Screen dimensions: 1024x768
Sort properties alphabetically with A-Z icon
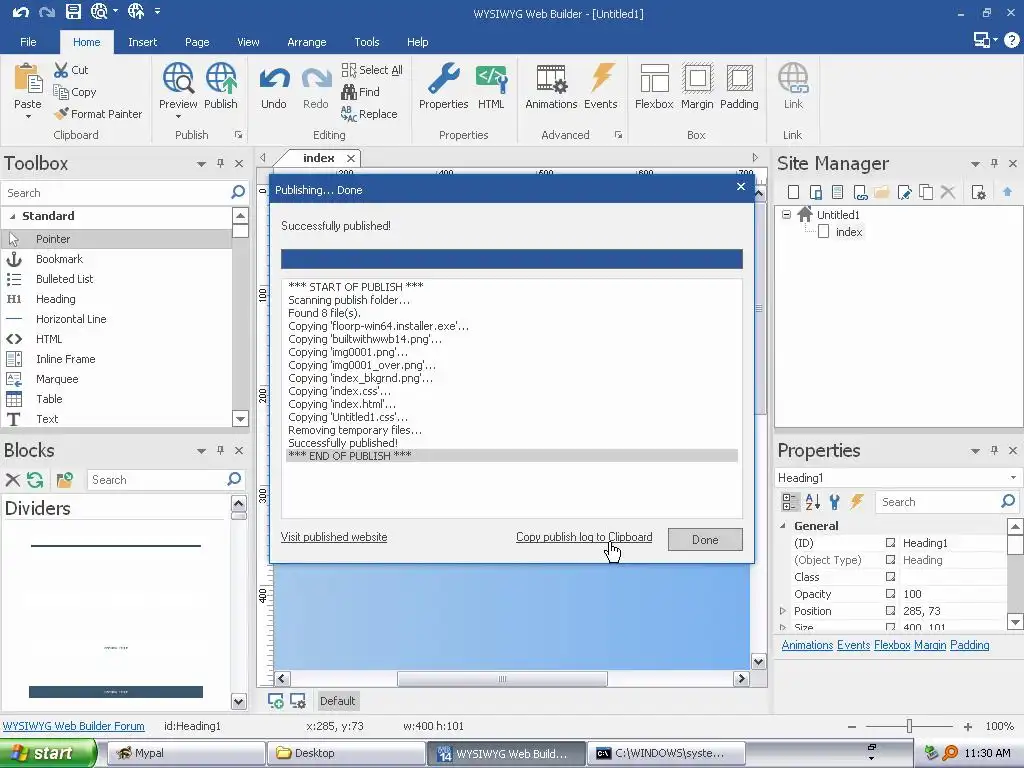pyautogui.click(x=812, y=502)
